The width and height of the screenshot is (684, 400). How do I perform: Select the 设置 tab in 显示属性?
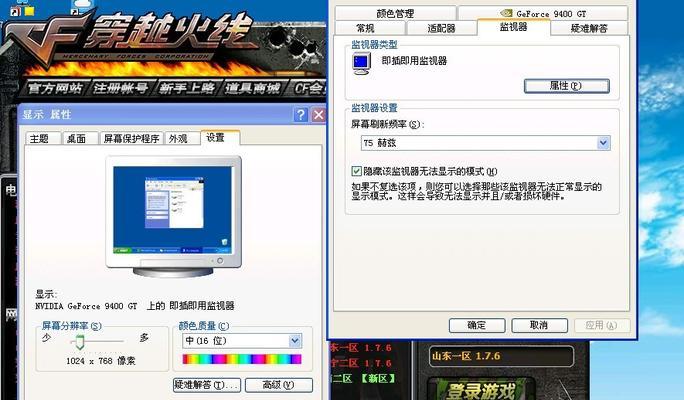[x=220, y=137]
